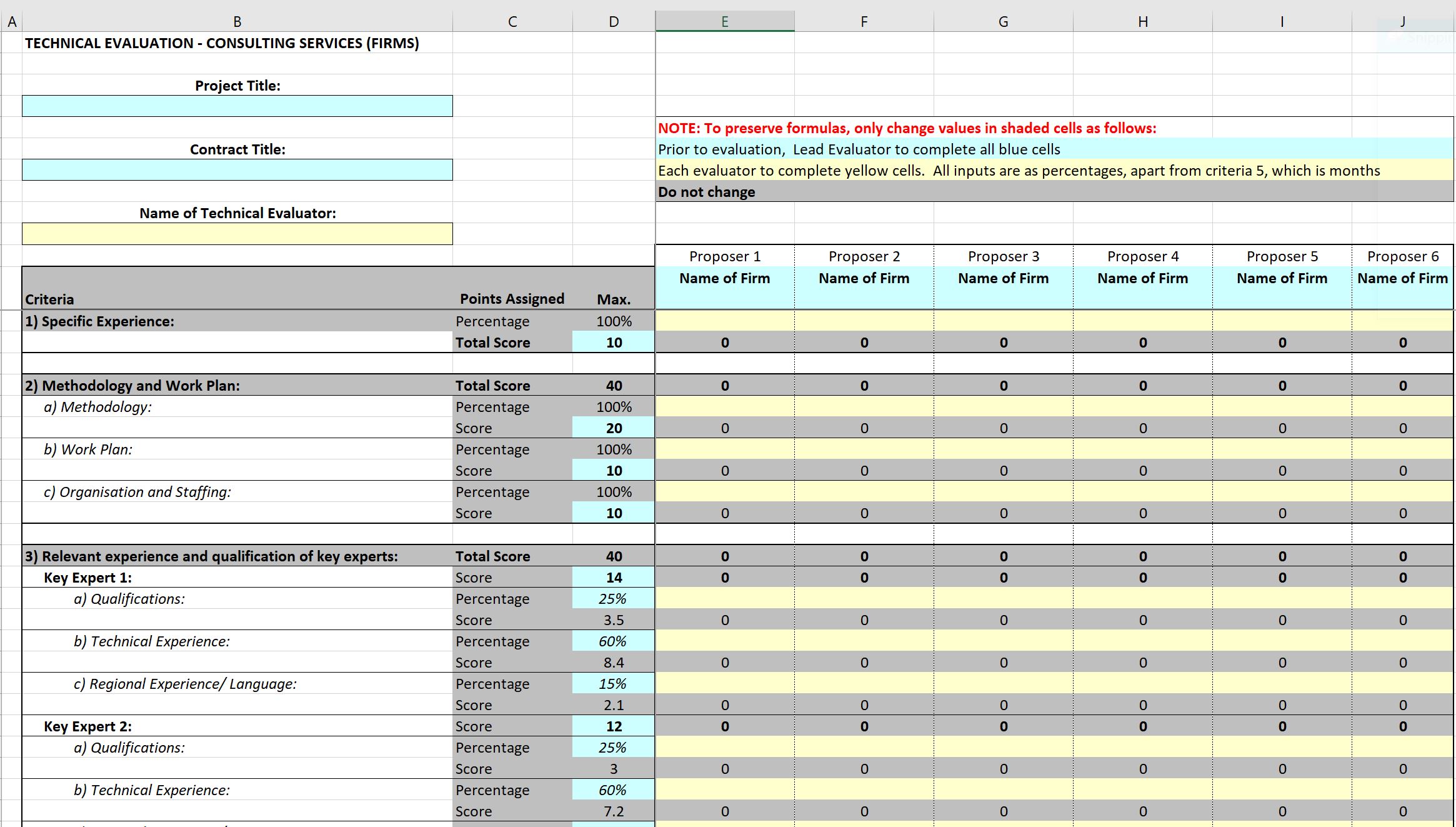Screen dimensions: 1456x827
Task: Click the Organisation and Staffing percentage cell for Proposer 5
Action: [1281, 492]
